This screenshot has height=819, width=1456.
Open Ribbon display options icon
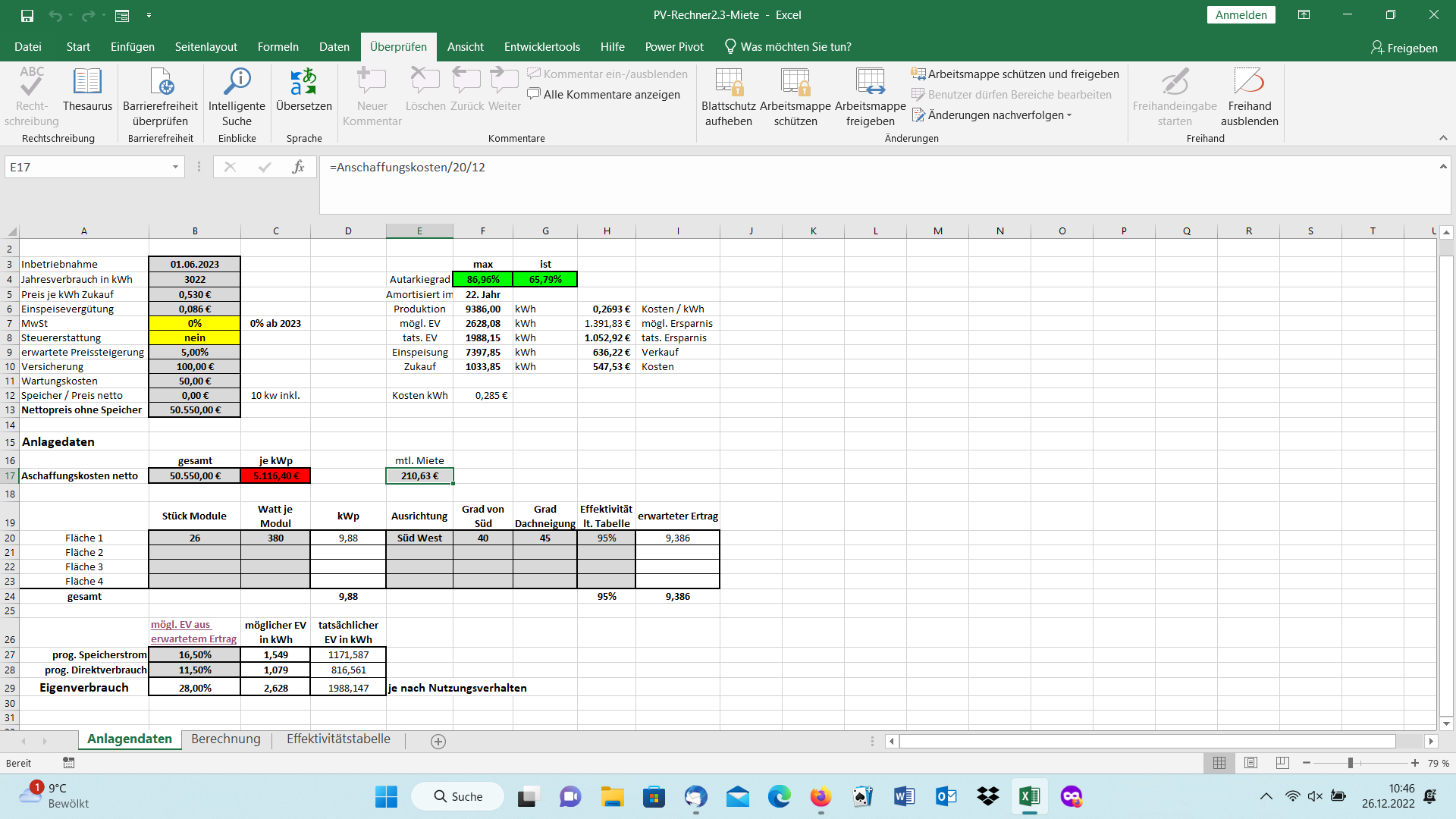coord(1304,15)
